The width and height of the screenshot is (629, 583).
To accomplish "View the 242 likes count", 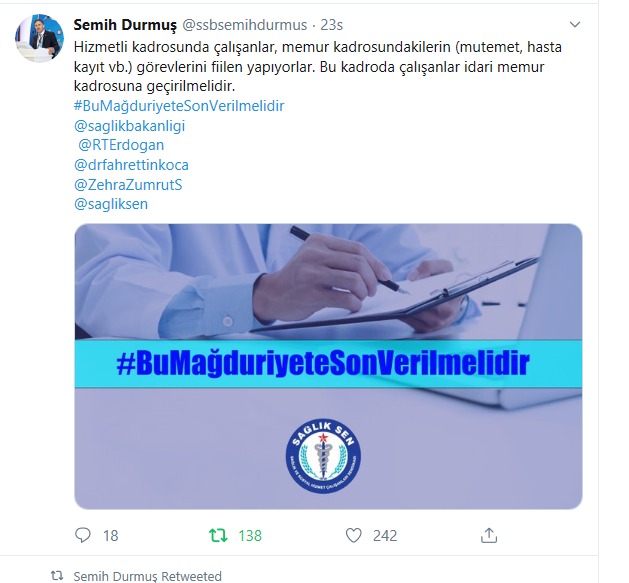I will 385,536.
